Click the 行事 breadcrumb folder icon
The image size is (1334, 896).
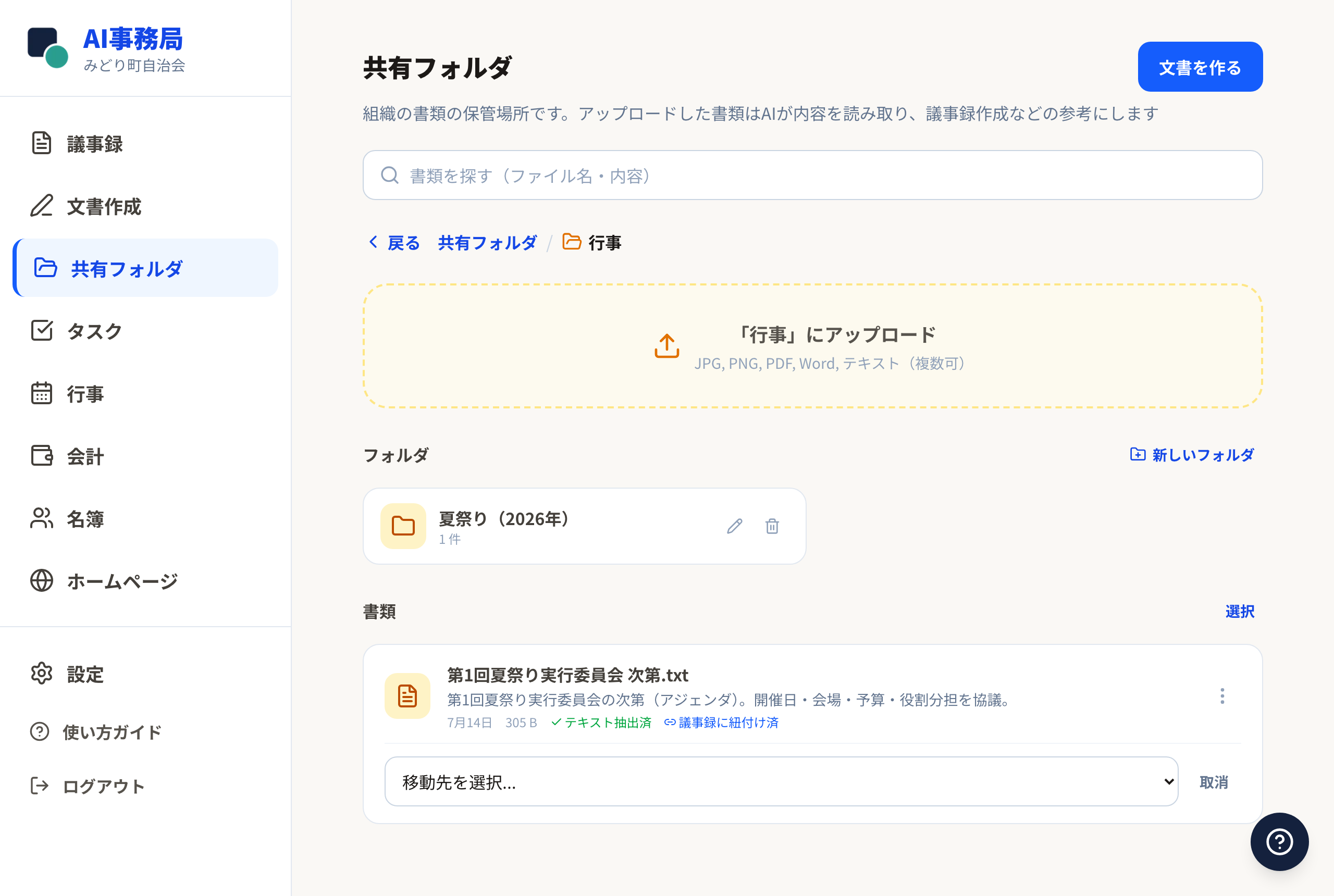(572, 242)
